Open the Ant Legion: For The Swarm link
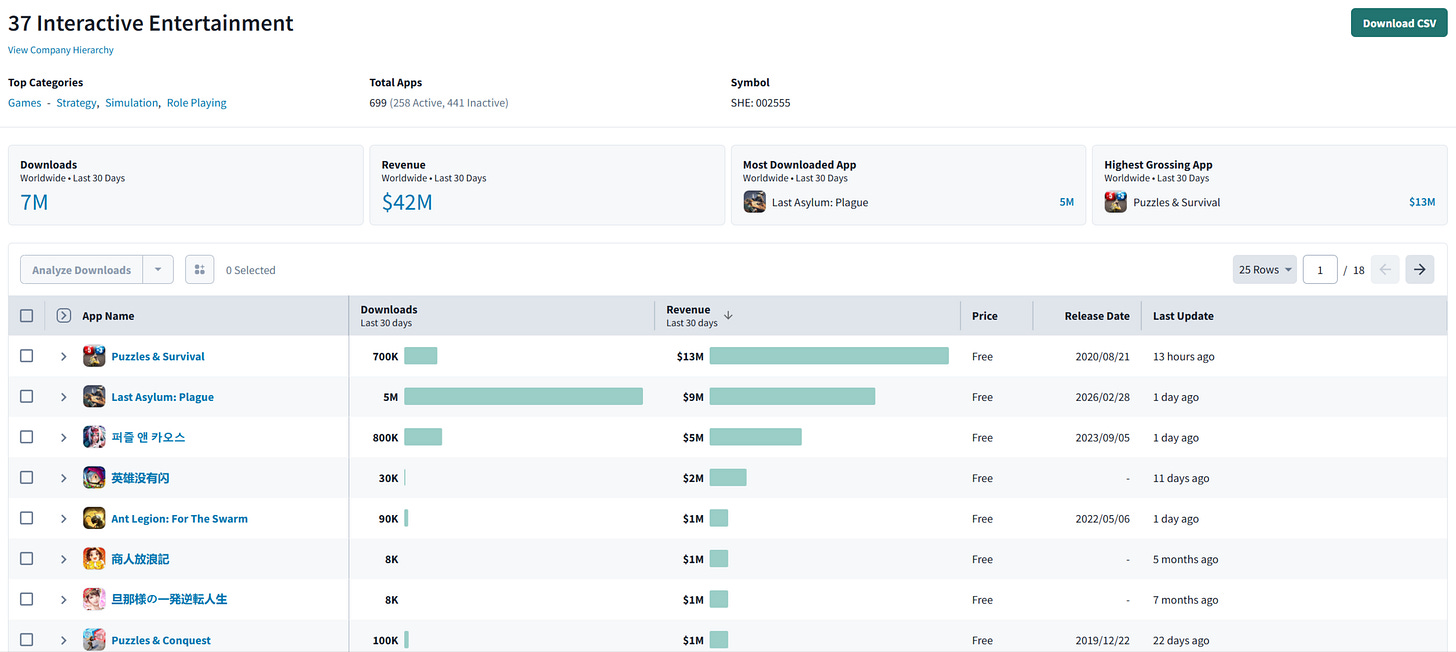This screenshot has width=1456, height=652. pyautogui.click(x=180, y=519)
